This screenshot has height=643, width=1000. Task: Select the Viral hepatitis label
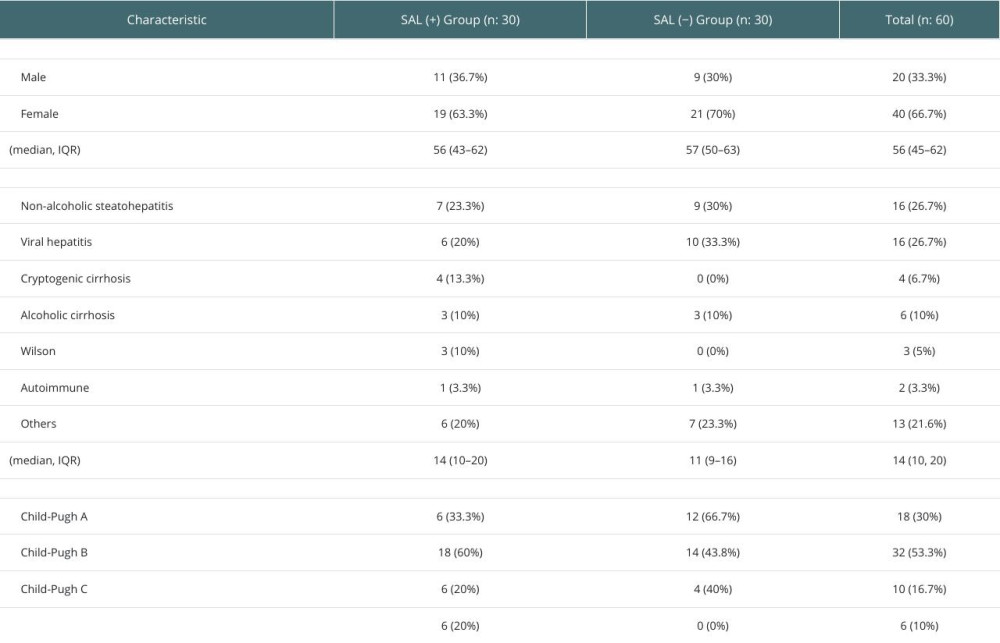point(56,242)
